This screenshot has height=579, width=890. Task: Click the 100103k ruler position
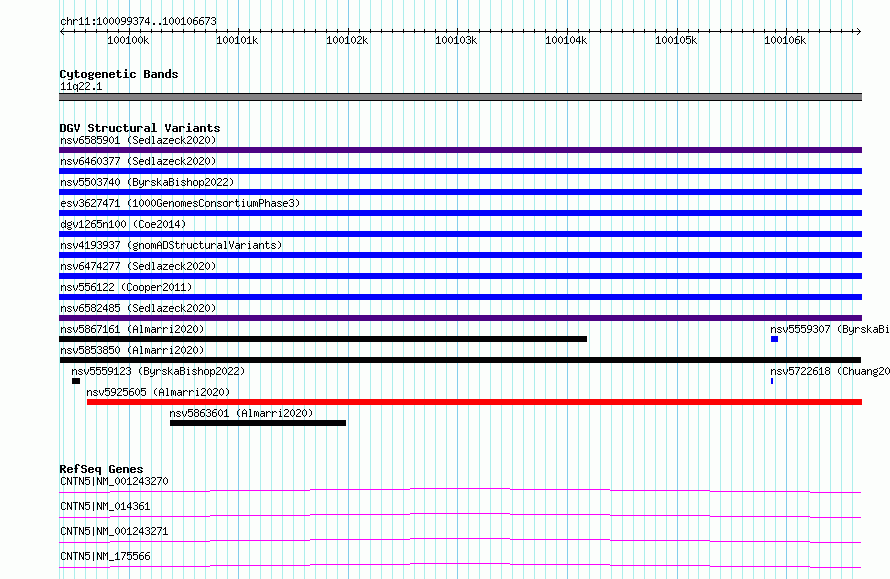[456, 40]
